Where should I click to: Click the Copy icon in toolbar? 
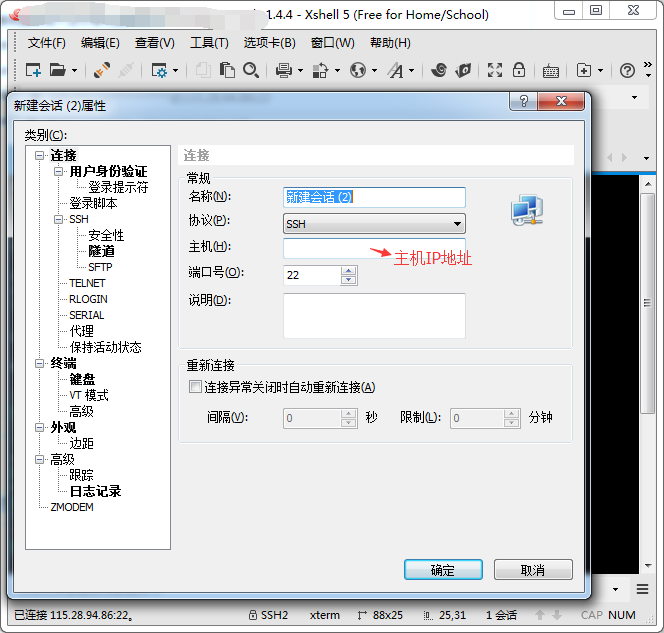click(x=203, y=70)
